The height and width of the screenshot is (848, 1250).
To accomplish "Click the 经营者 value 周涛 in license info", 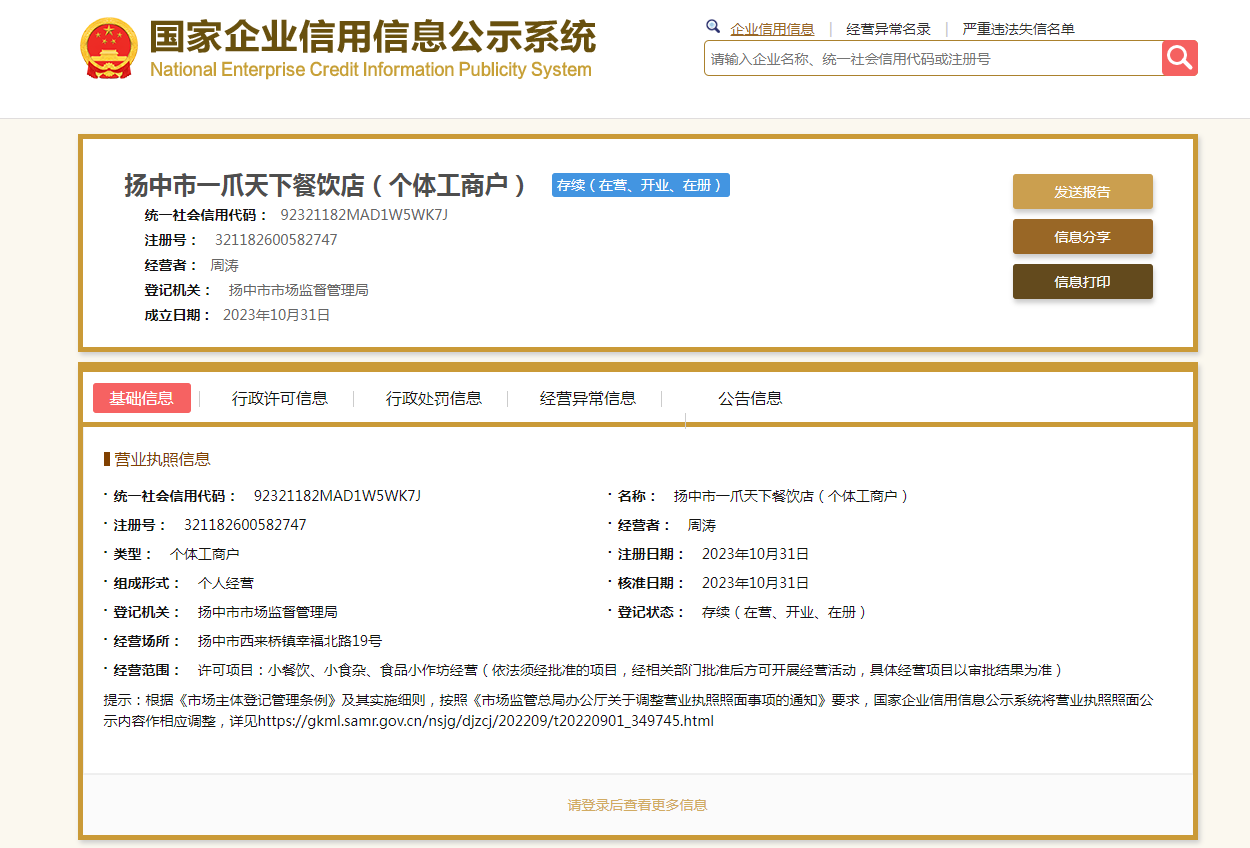I will tap(702, 525).
